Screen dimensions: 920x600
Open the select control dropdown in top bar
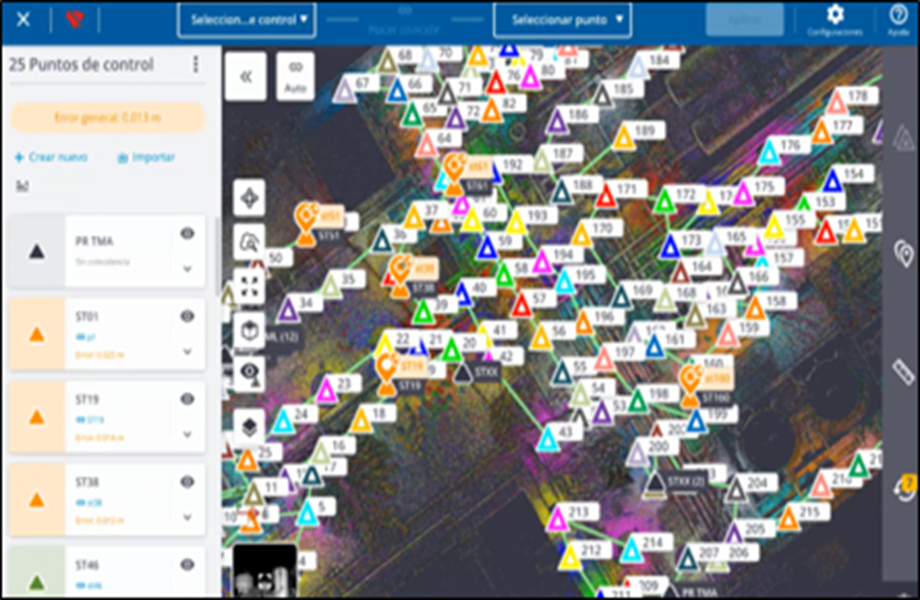246,19
